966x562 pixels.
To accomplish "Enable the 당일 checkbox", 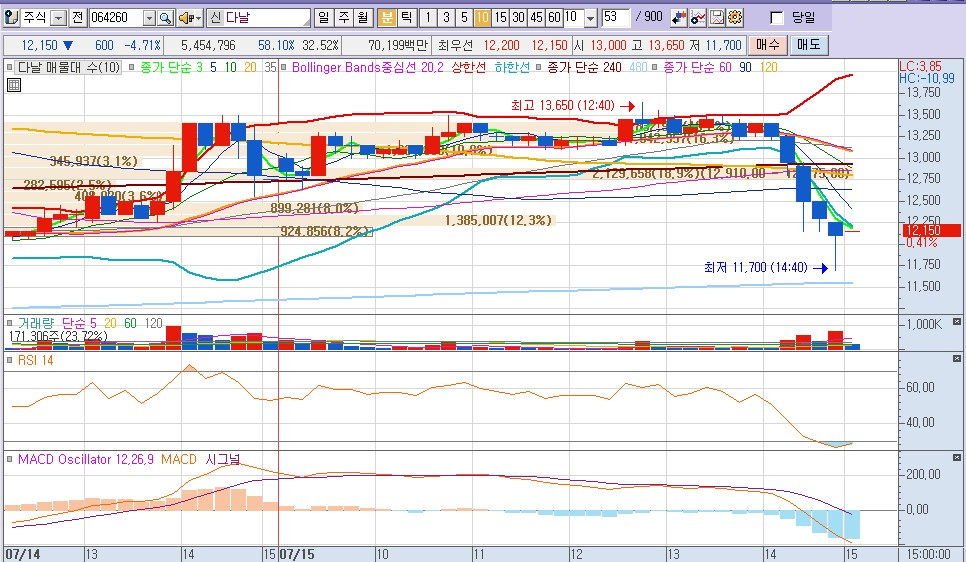I will coord(776,18).
